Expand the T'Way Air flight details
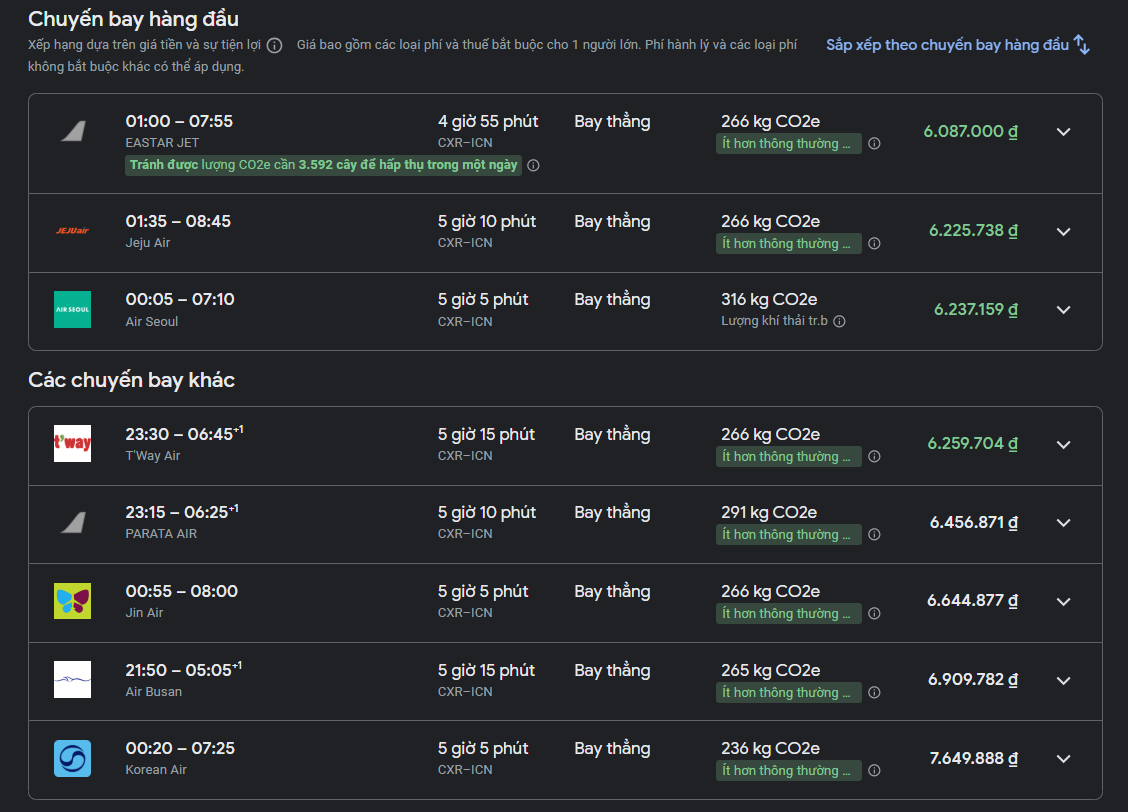The height and width of the screenshot is (812, 1128). (x=1063, y=444)
